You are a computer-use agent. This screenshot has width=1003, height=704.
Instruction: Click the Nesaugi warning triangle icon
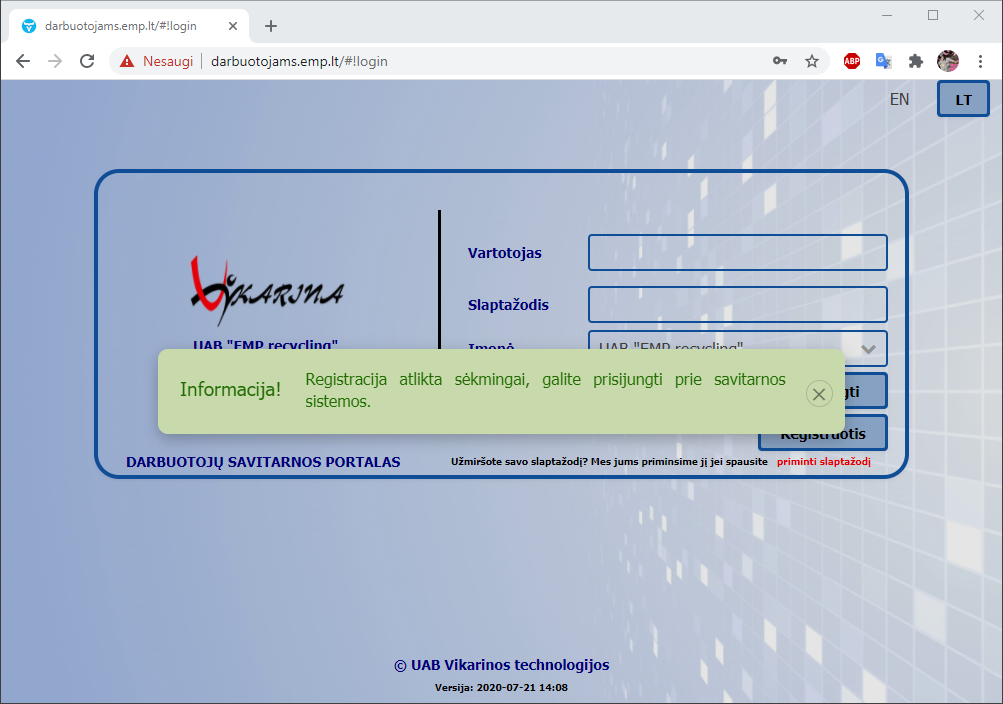[x=127, y=61]
